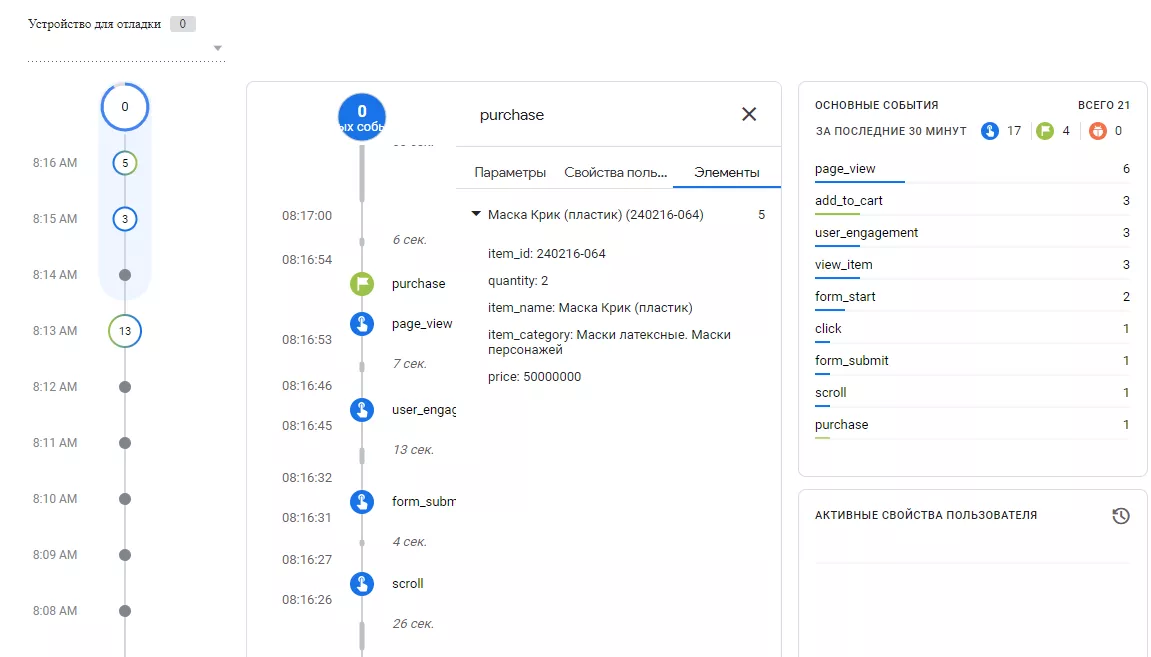Click the 08:17:00 timestamp in stream
This screenshot has width=1151, height=657.
click(x=307, y=216)
